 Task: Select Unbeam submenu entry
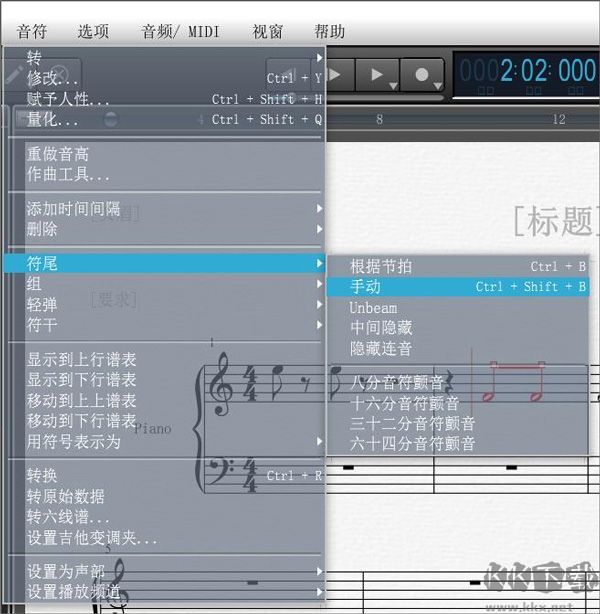coord(458,308)
